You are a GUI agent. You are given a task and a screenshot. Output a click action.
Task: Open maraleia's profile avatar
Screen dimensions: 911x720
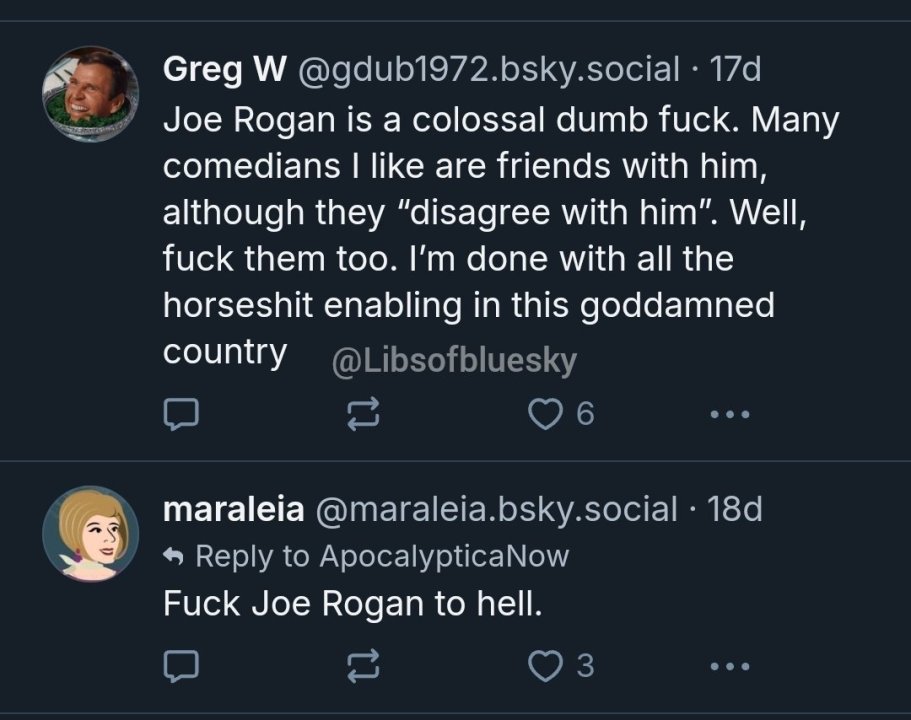coord(90,535)
